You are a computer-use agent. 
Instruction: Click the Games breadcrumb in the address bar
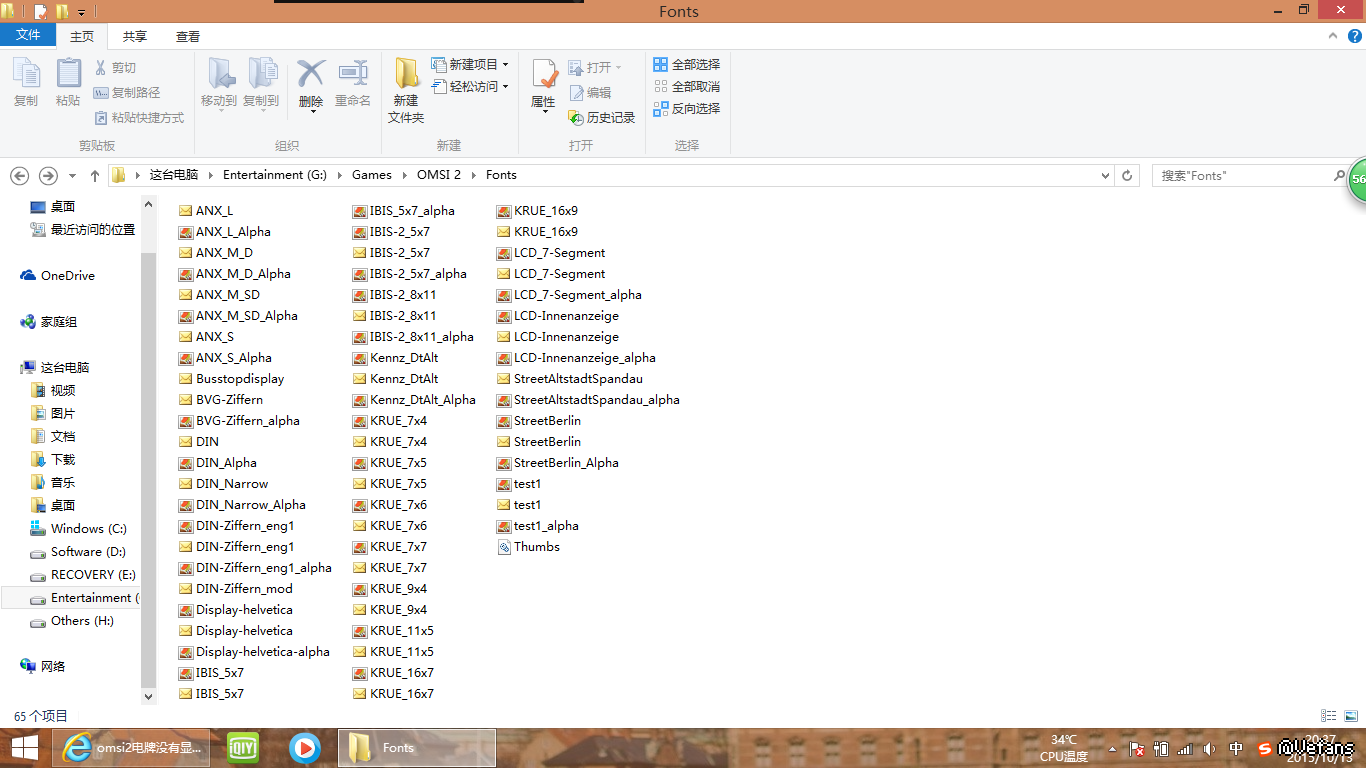click(x=372, y=175)
